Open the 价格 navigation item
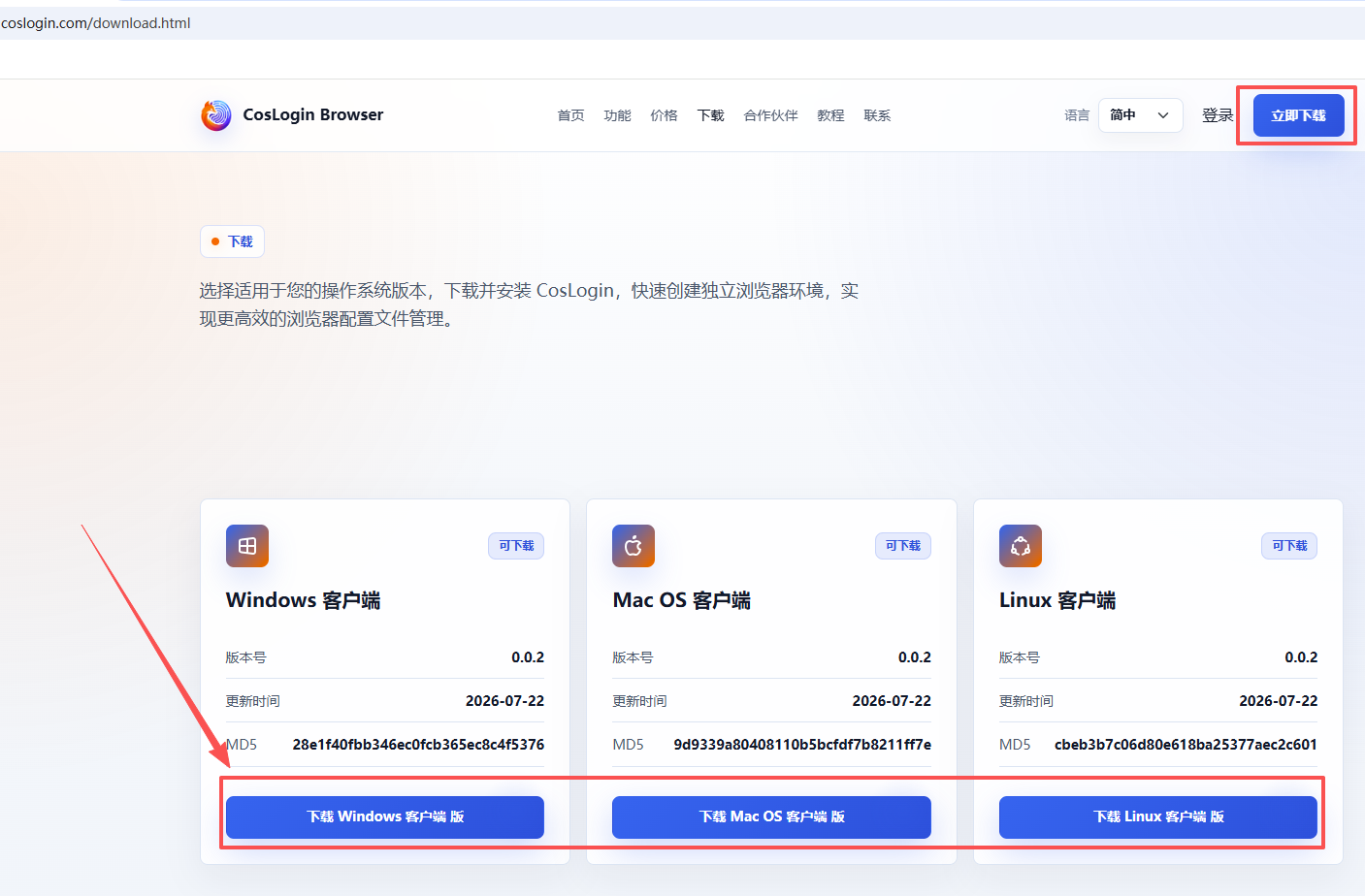Screen dimensions: 1365x896 coord(664,115)
